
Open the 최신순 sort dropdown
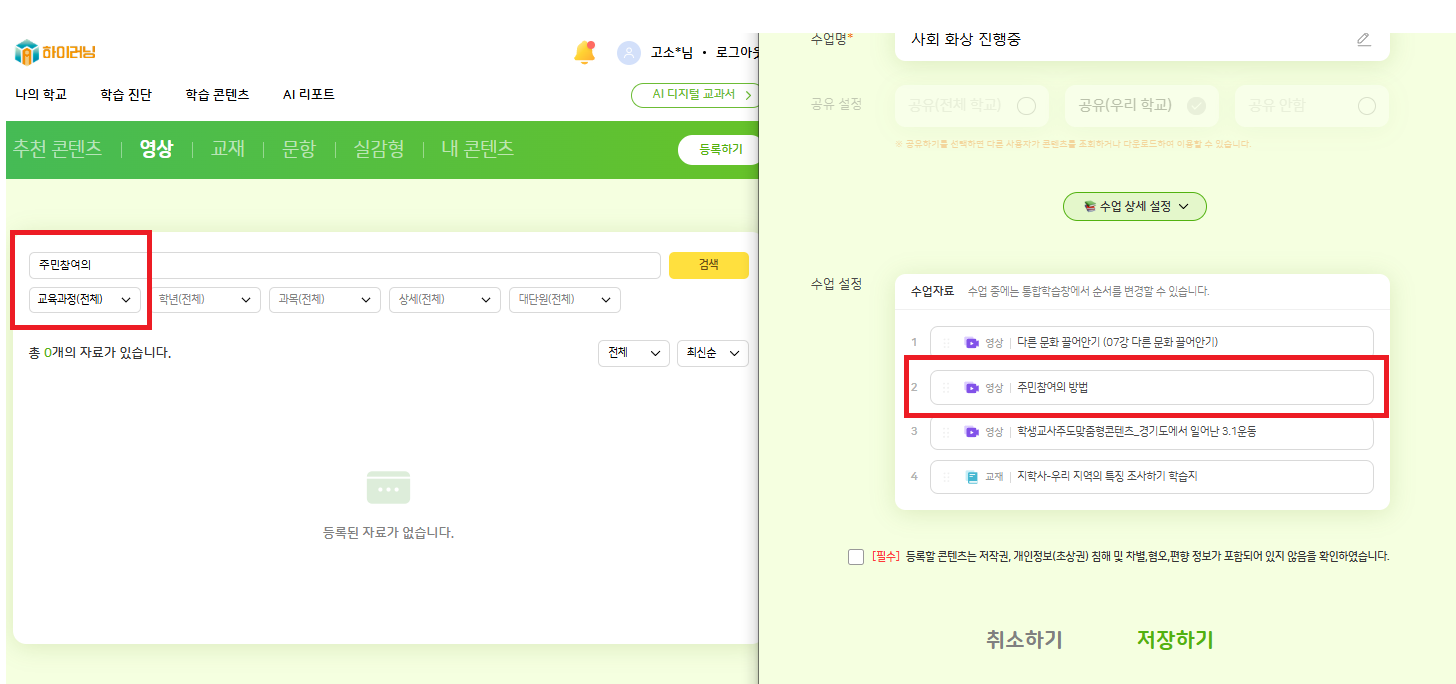[x=712, y=353]
